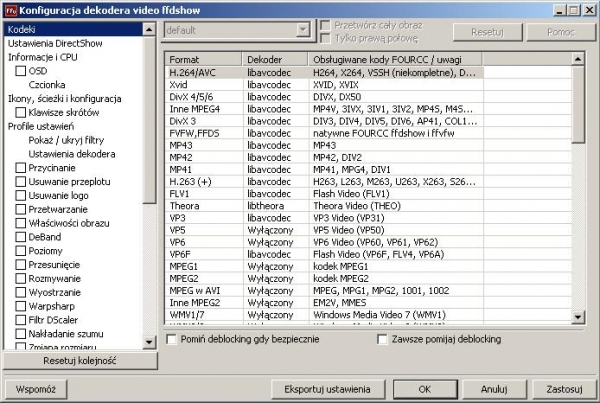The height and width of the screenshot is (403, 600).
Task: Click the codec list vertical scrollbar
Action: coord(578,200)
